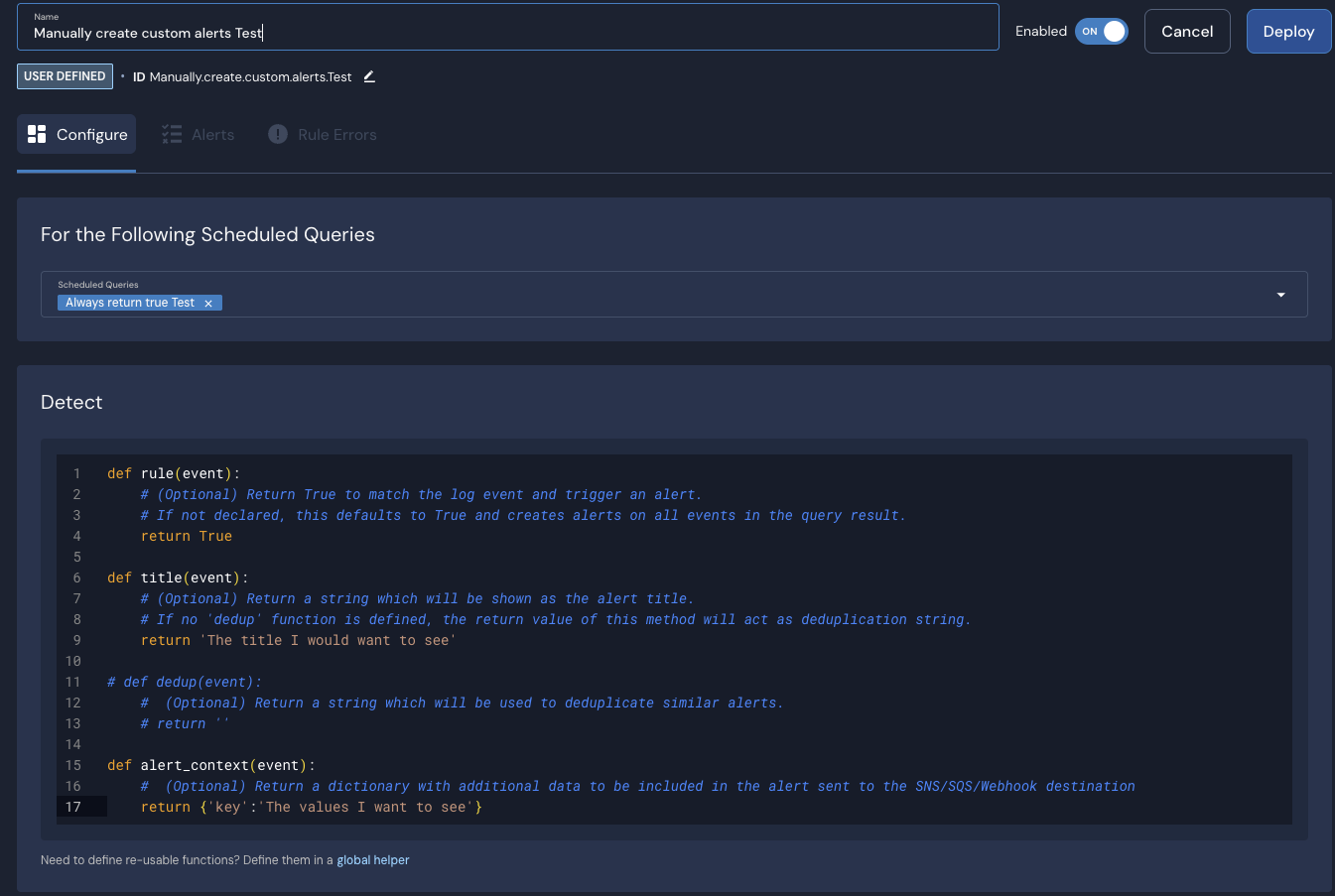Click the Deploy button

tap(1288, 32)
